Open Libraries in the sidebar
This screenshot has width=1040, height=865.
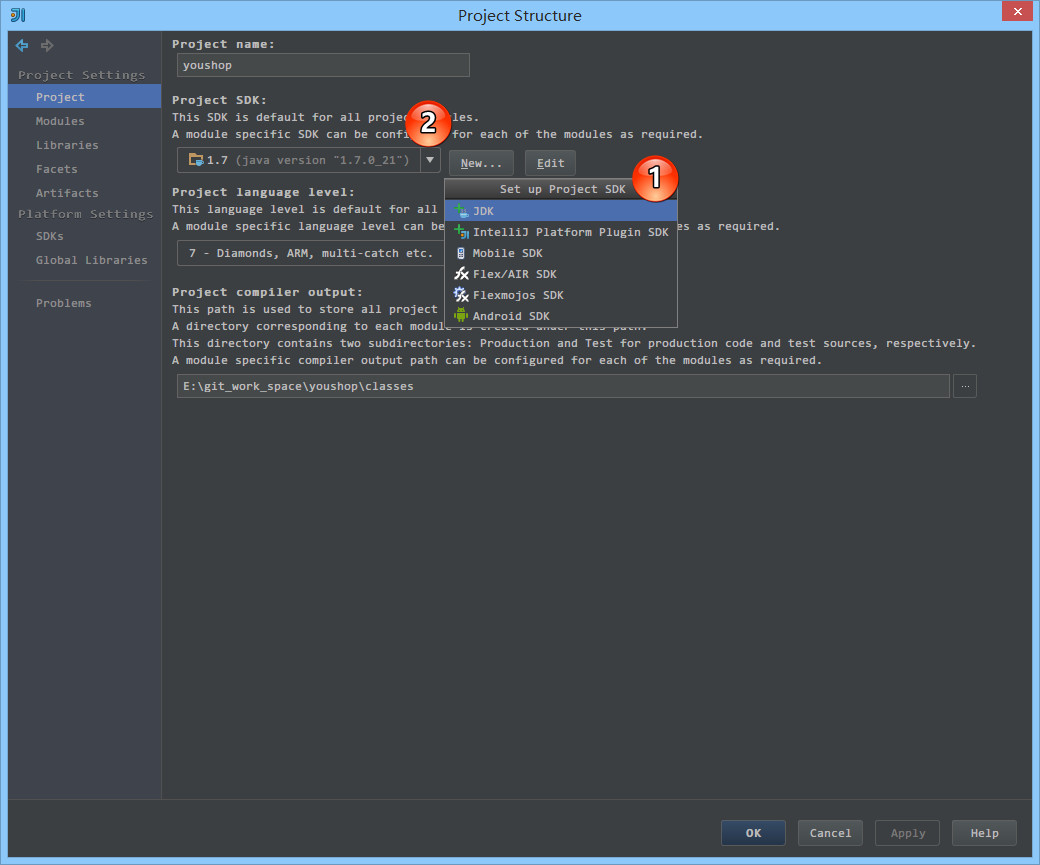click(67, 145)
